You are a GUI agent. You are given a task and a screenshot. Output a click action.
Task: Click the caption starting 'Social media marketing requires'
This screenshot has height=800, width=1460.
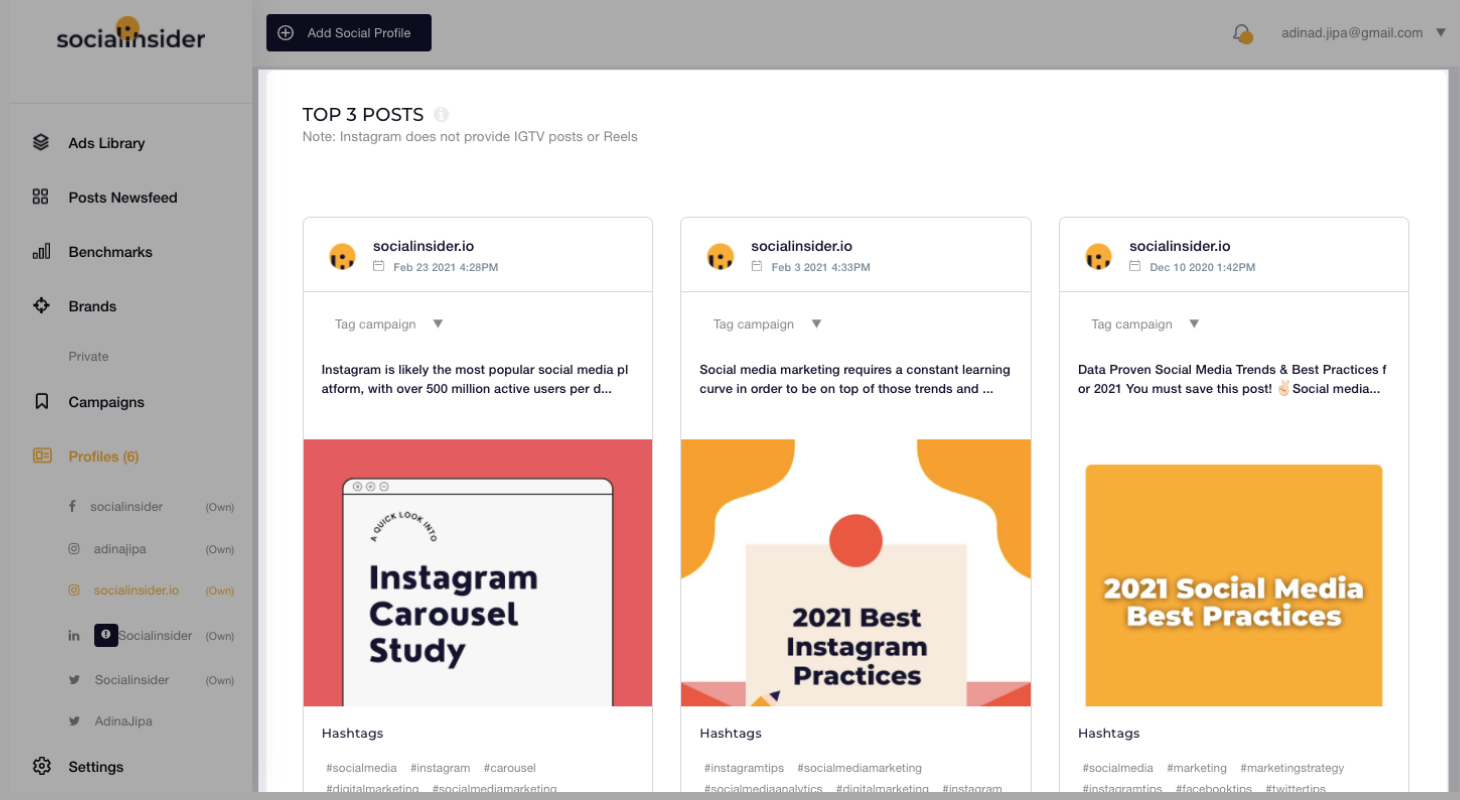coord(855,379)
